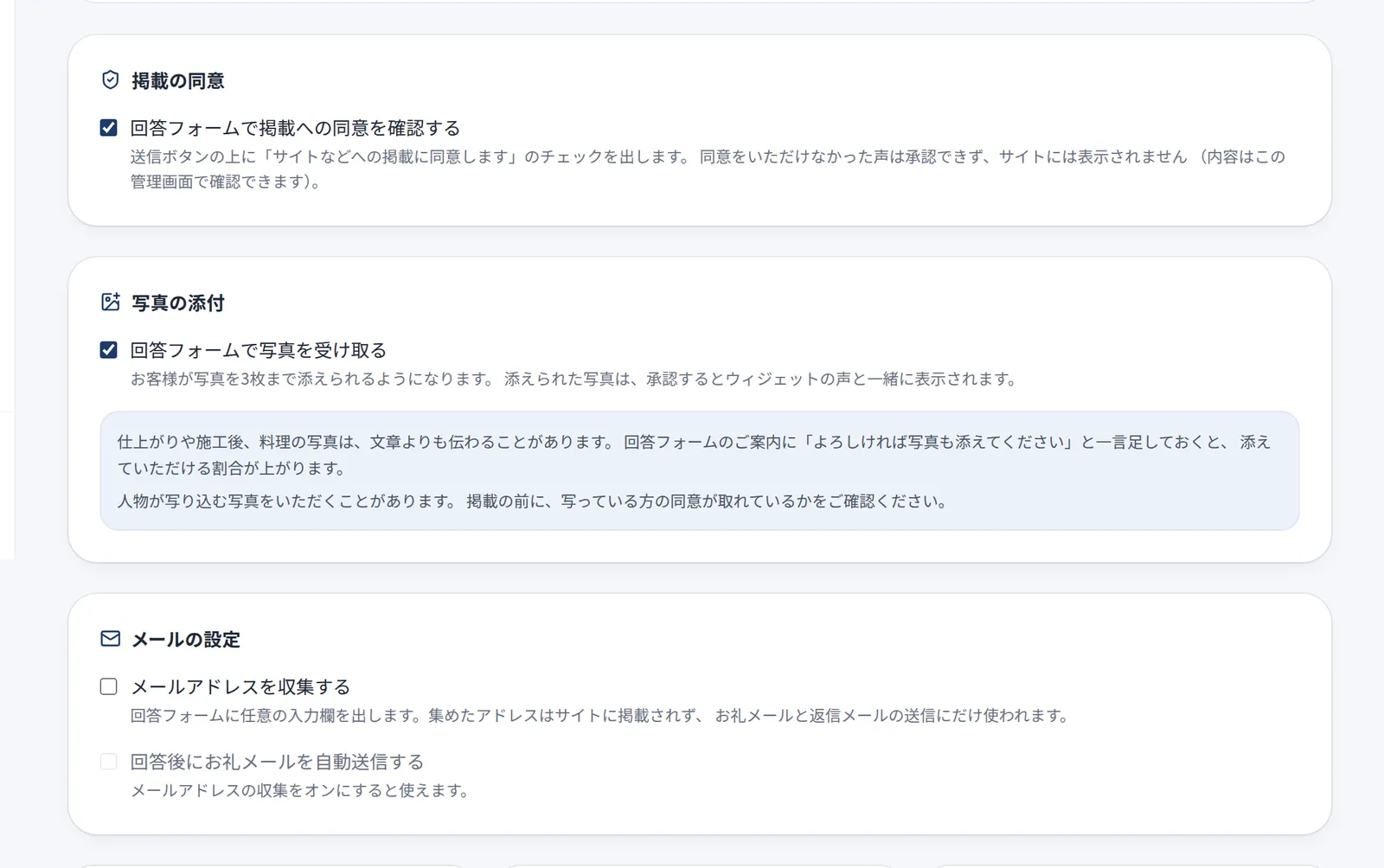Screen dimensions: 1384x868
Task: Click the label 回答後にお礼メールを自動送信する
Action: pyautogui.click(x=277, y=762)
